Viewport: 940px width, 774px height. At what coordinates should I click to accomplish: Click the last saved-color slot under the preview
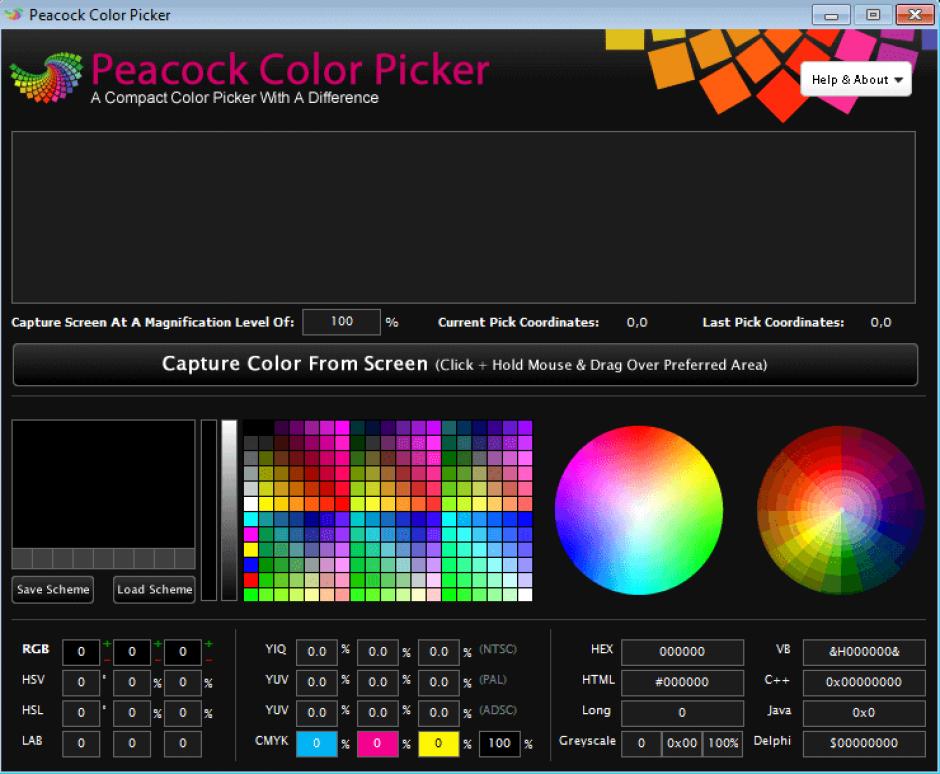tap(185, 558)
